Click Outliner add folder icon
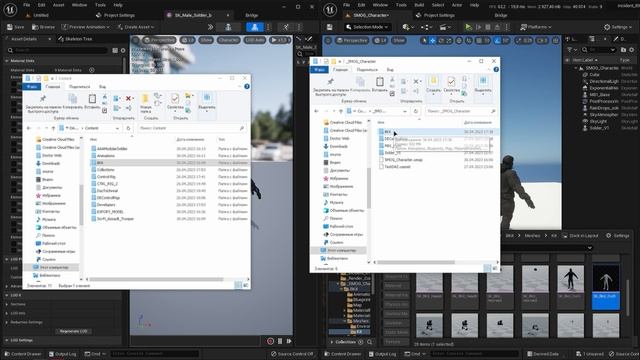 coord(623,49)
